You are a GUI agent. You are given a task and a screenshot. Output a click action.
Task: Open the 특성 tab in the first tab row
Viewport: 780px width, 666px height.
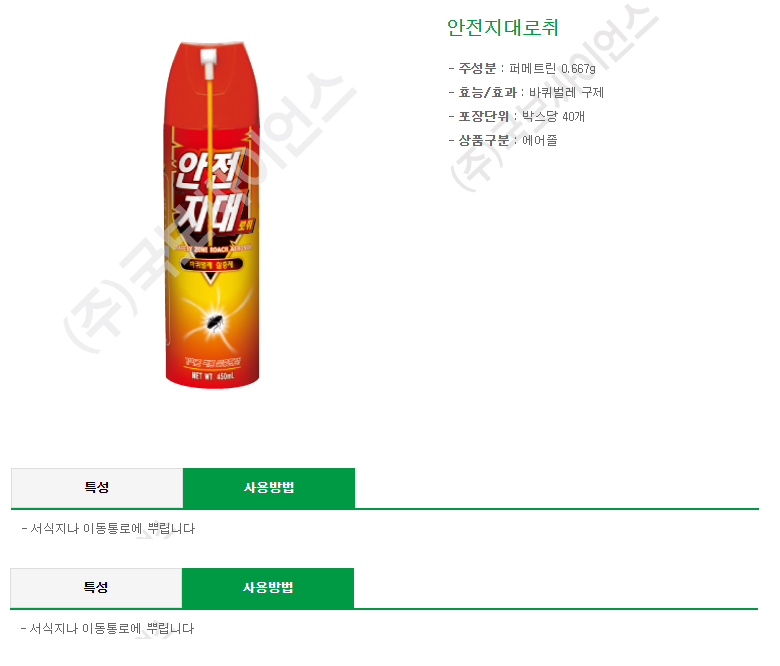coord(97,488)
